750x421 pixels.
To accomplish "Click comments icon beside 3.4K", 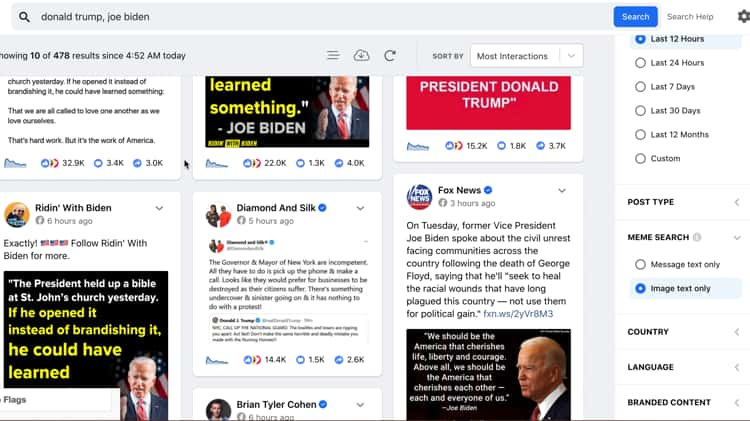I will point(98,163).
